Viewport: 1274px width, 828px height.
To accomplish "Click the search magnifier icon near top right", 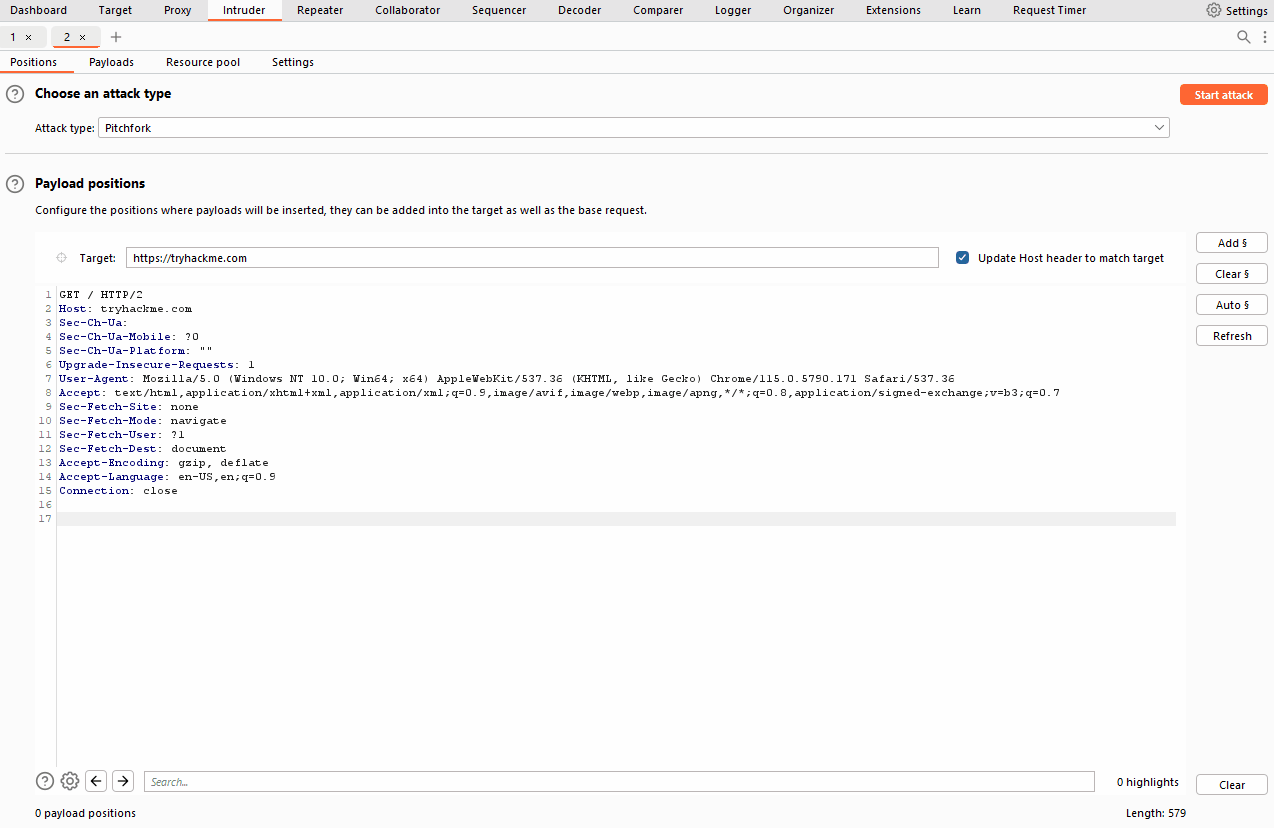I will coord(1243,36).
